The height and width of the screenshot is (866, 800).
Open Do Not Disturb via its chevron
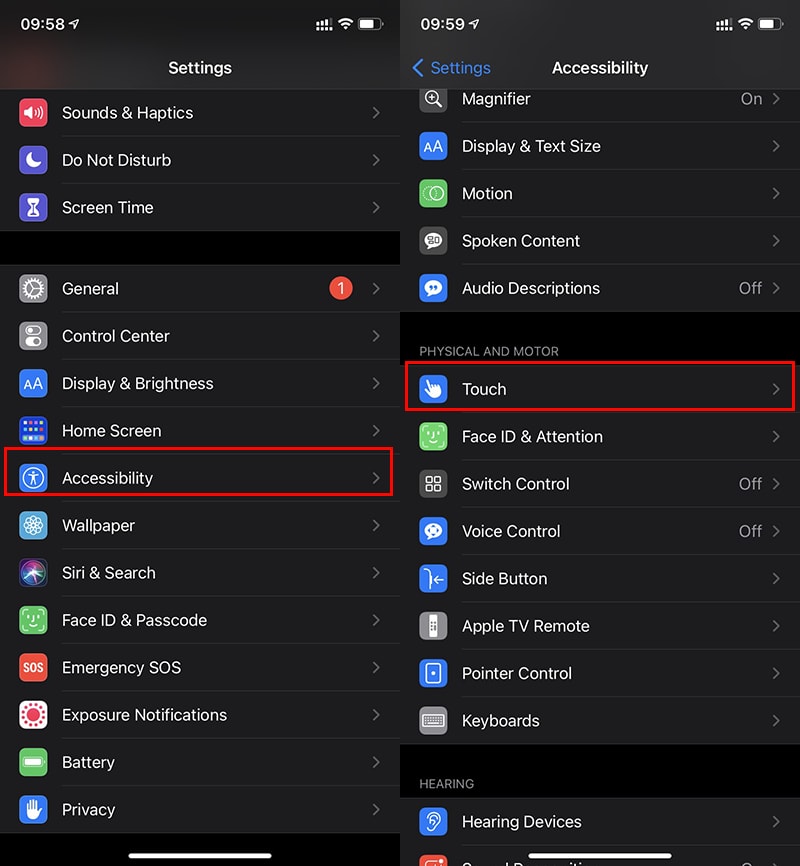coord(376,160)
